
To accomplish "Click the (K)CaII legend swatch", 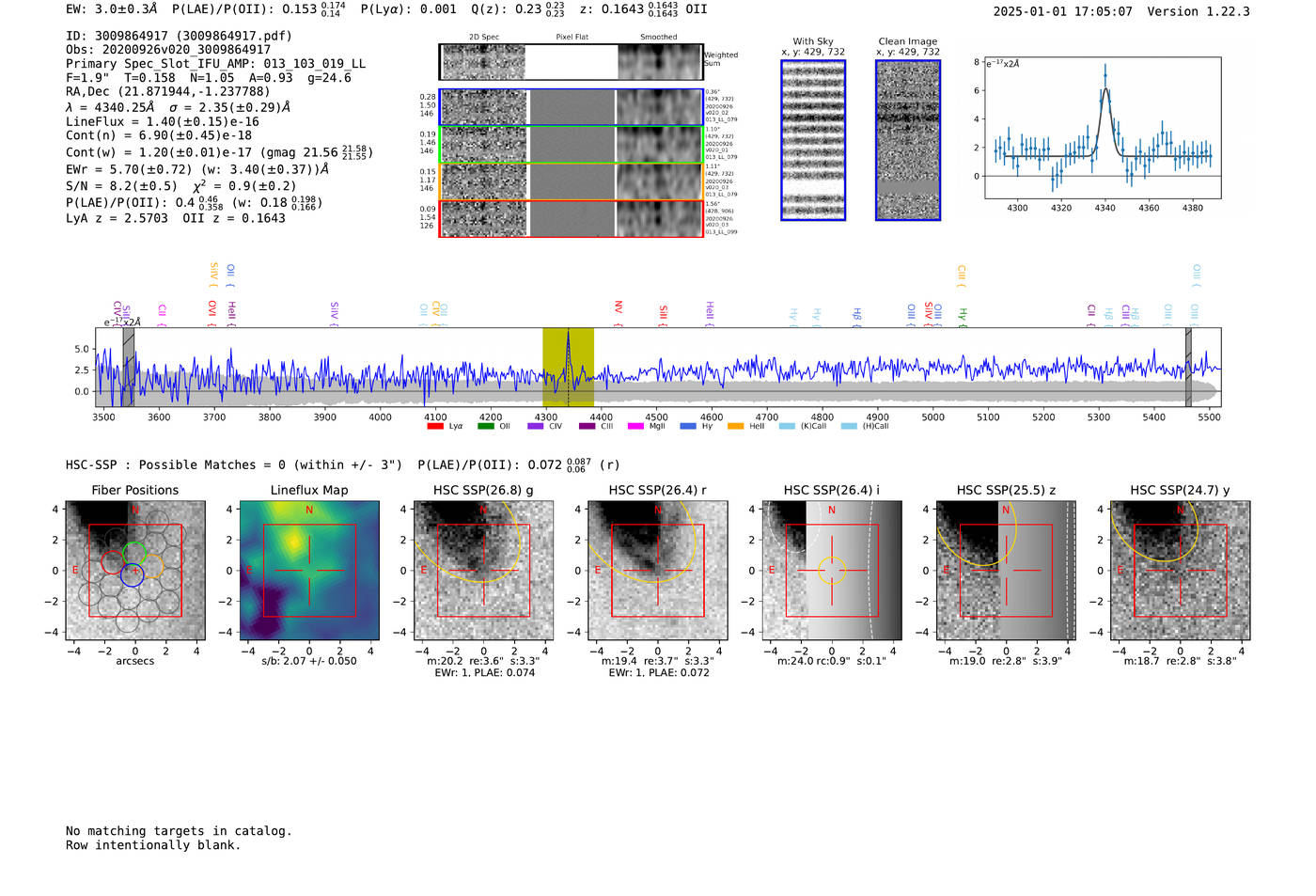I will [787, 426].
